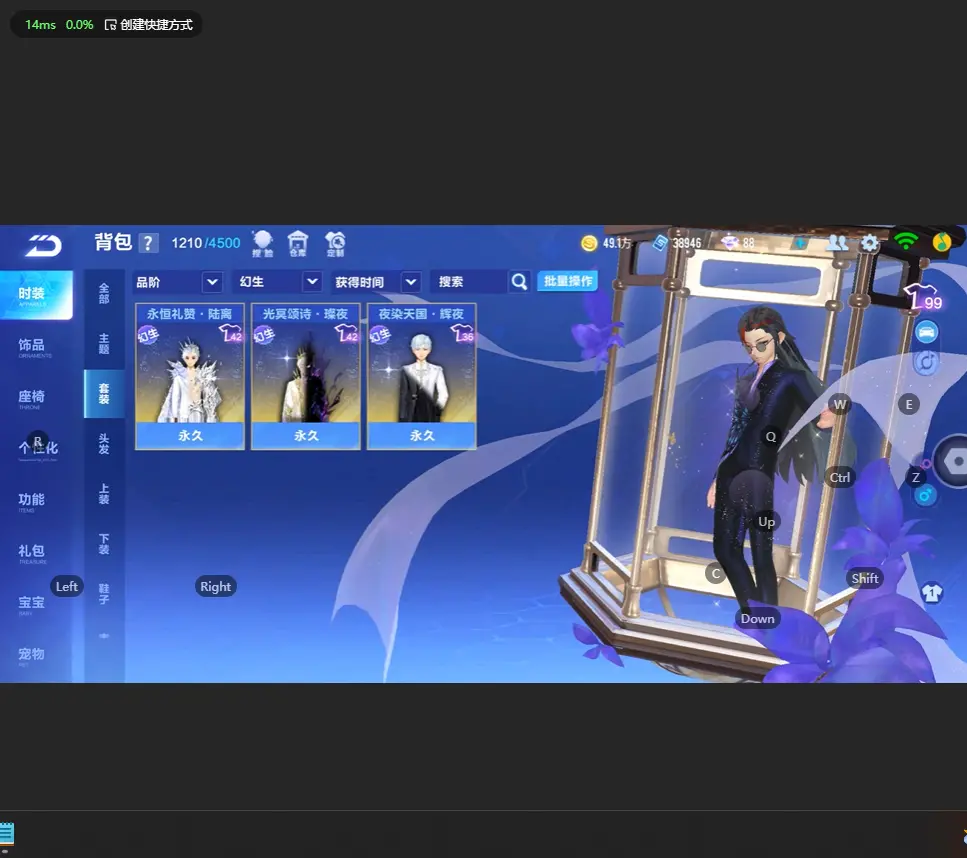Switch to the 时装 apparel tab

point(36,295)
